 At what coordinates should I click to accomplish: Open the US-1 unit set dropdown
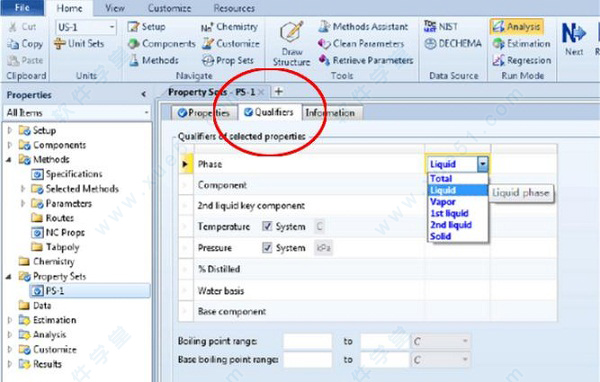click(112, 27)
